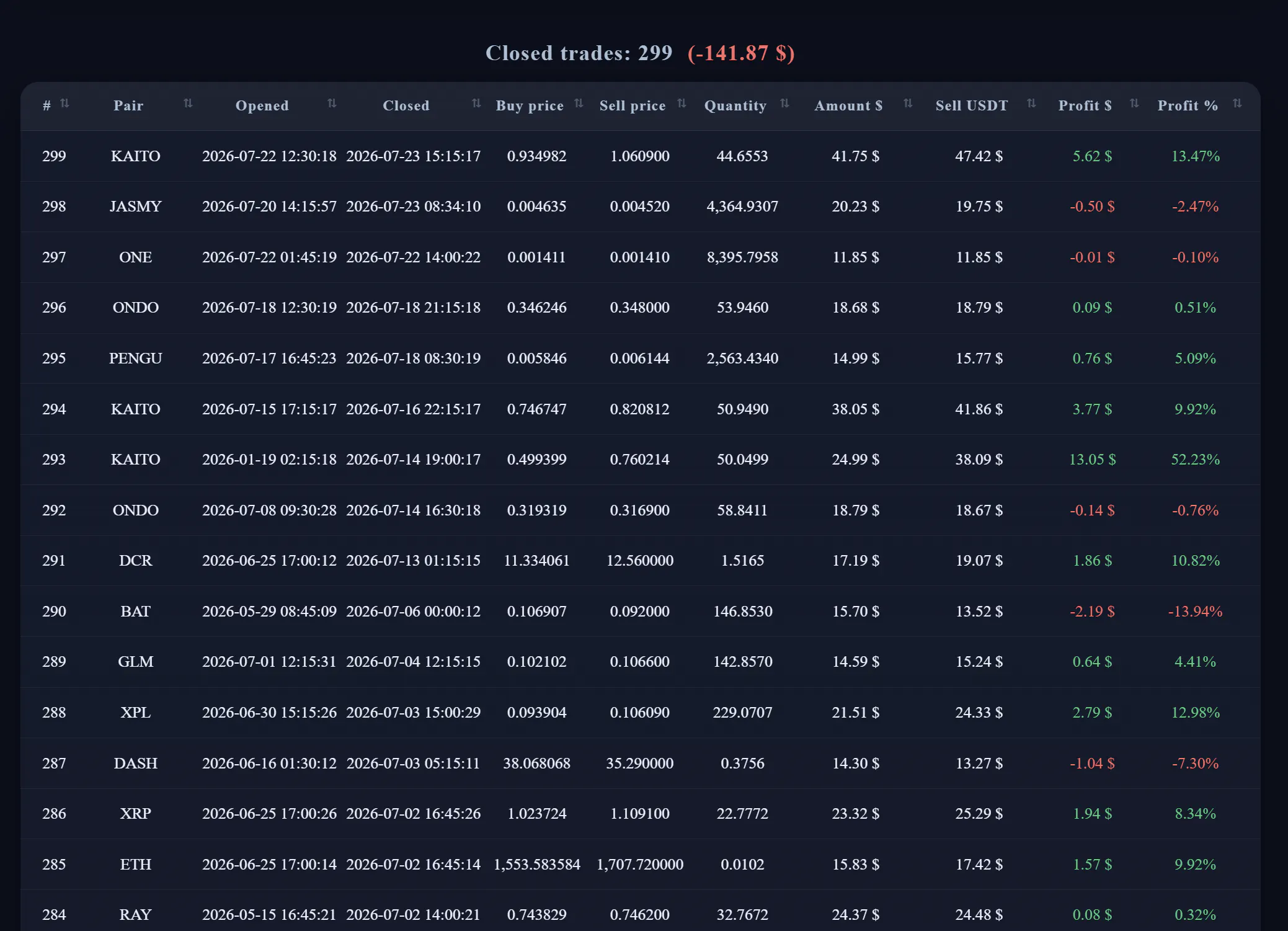This screenshot has height=931, width=1288.
Task: Sort icon next to Sell USDT header
Action: tap(1031, 104)
